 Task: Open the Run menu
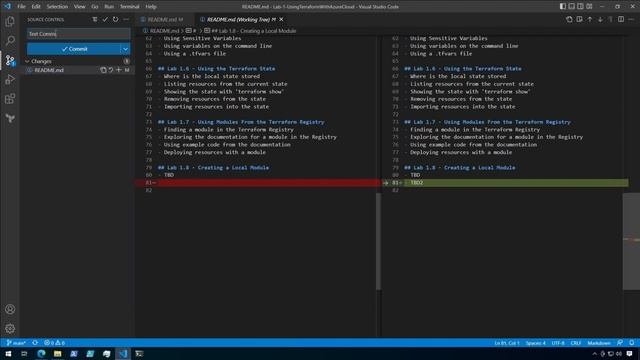coord(109,7)
